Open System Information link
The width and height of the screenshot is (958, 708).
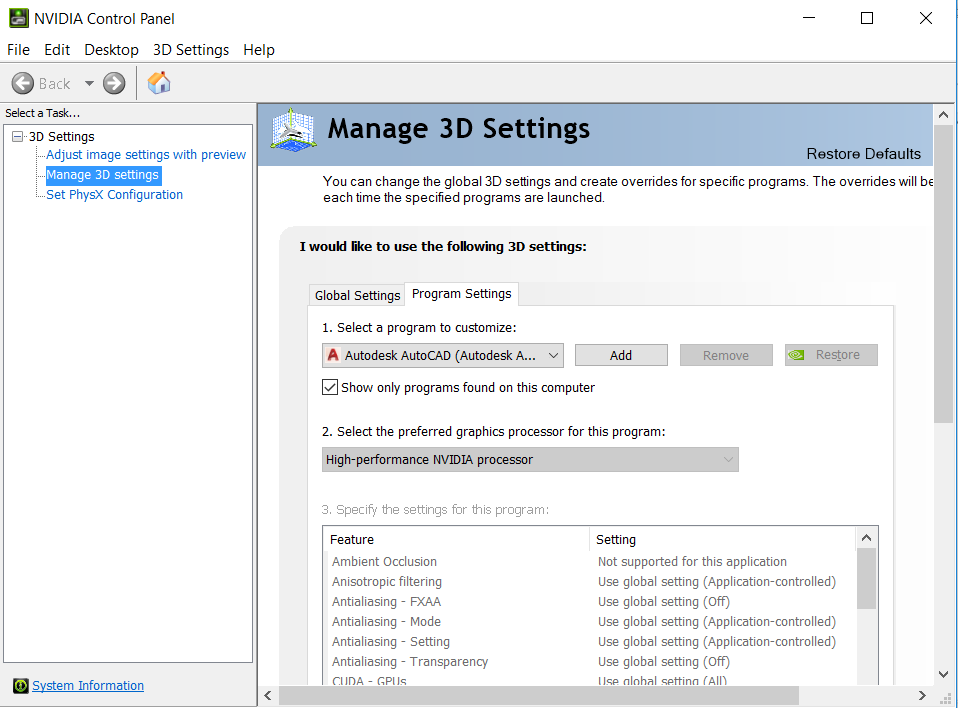(x=88, y=686)
